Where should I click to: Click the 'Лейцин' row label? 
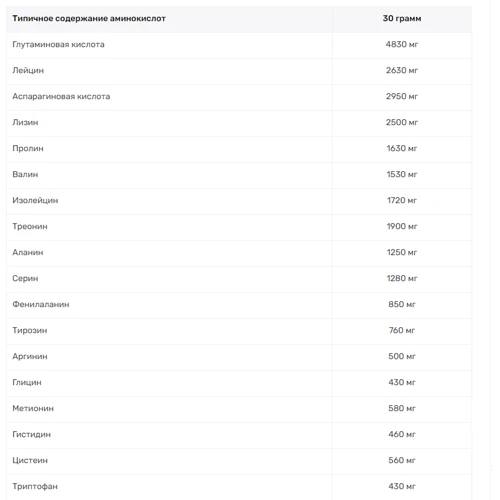click(28, 70)
